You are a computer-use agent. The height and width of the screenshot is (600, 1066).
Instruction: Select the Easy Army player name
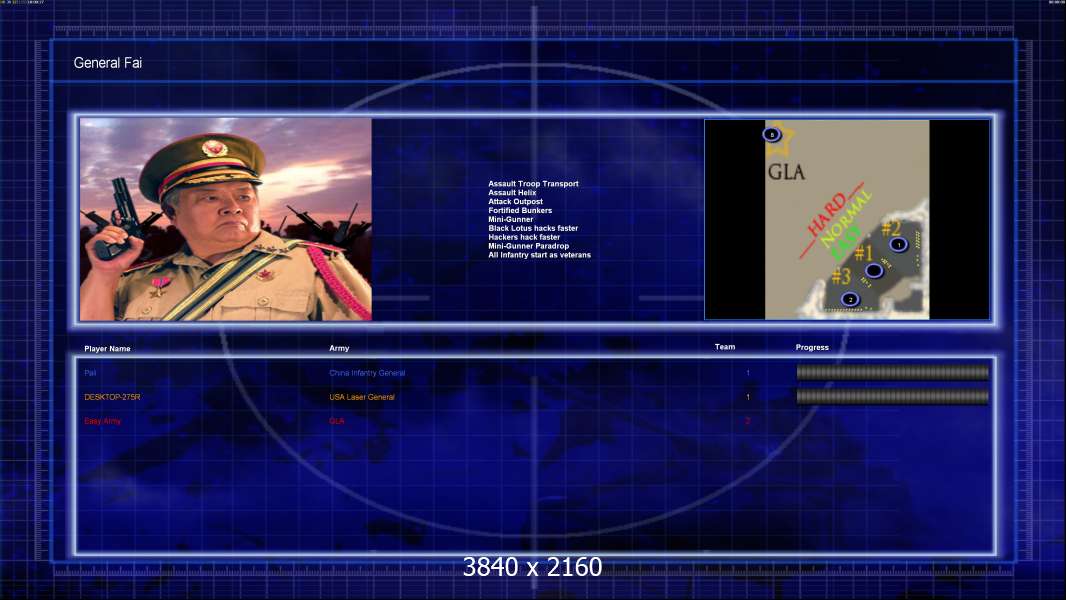(x=103, y=421)
